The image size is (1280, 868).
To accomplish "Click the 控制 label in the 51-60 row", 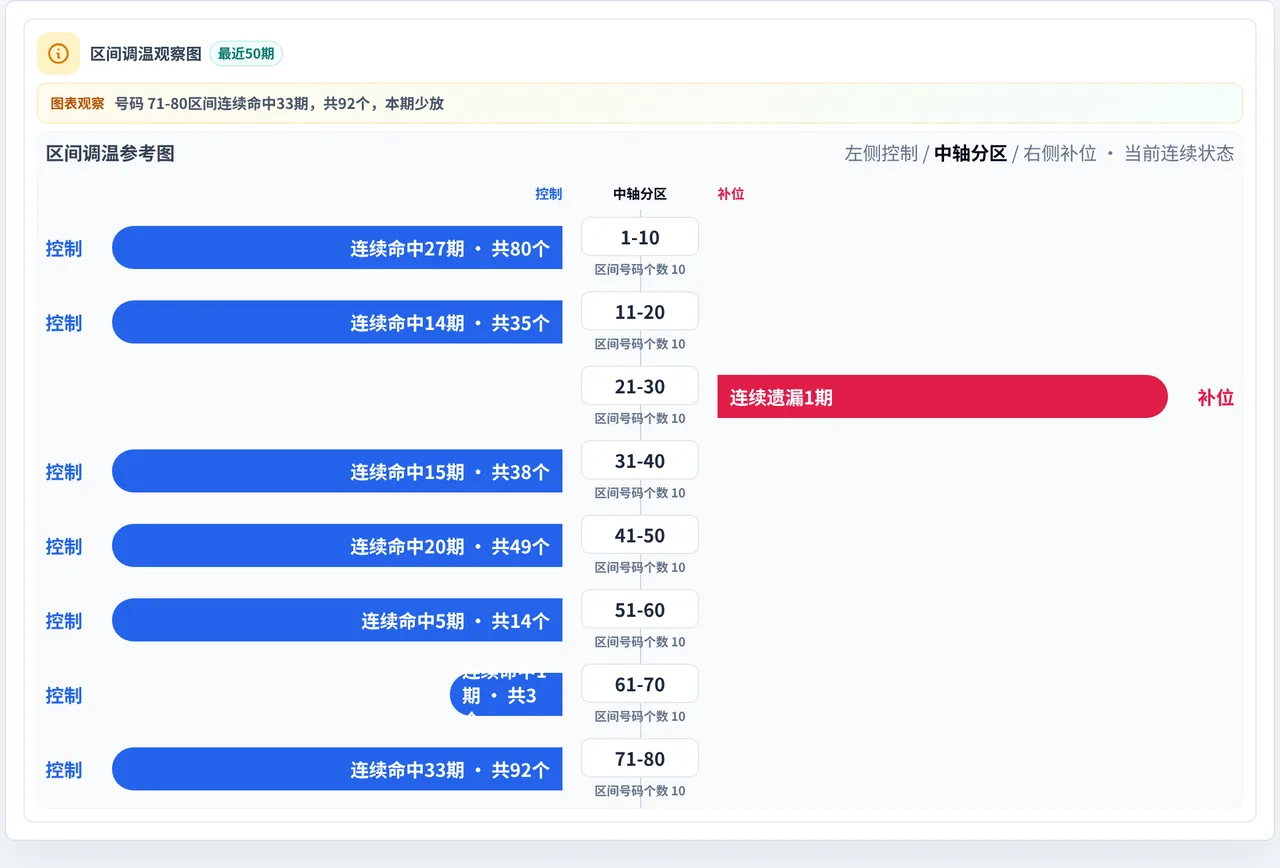I will [x=64, y=621].
